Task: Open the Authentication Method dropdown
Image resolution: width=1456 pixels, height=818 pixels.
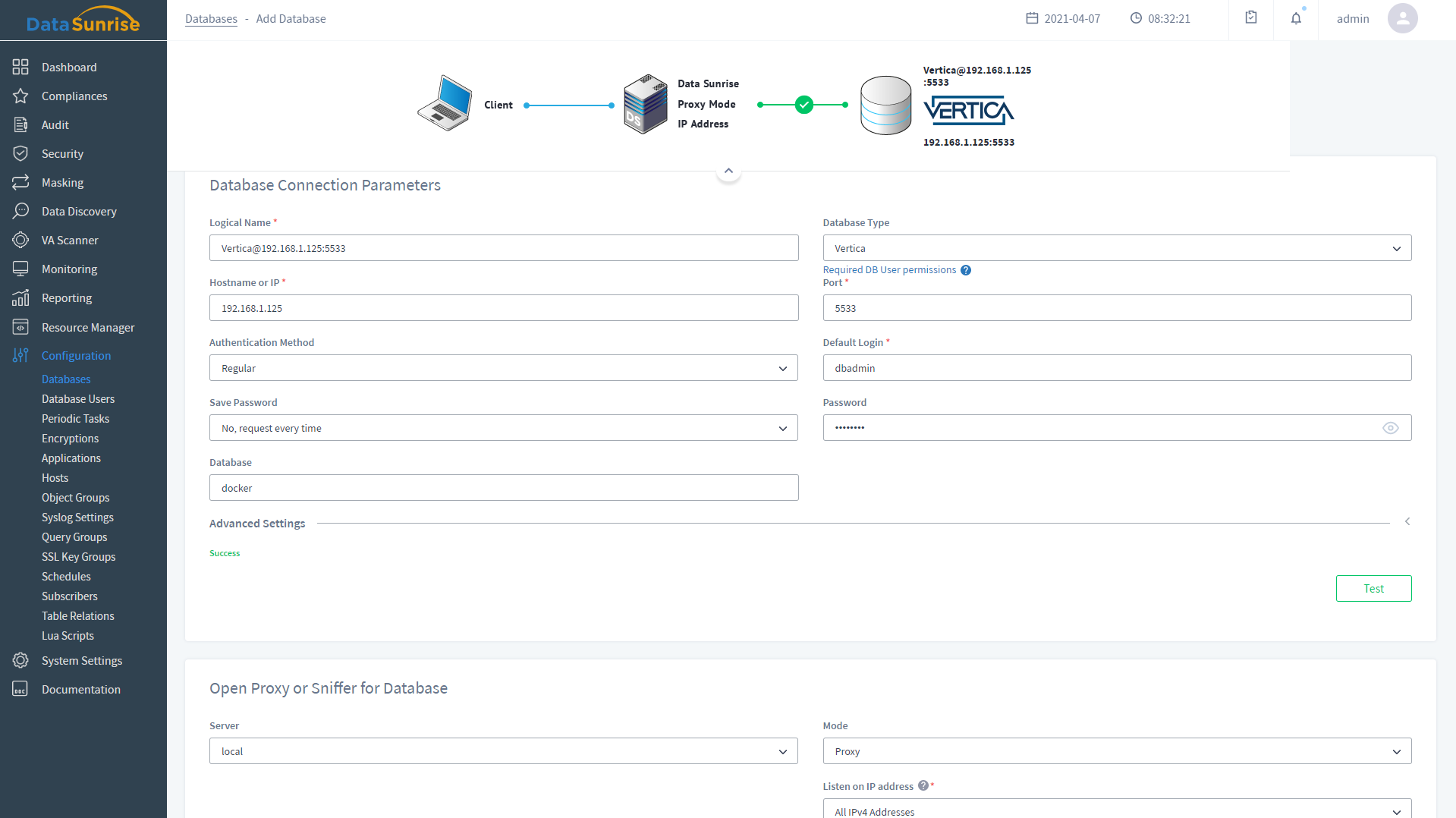Action: [503, 368]
